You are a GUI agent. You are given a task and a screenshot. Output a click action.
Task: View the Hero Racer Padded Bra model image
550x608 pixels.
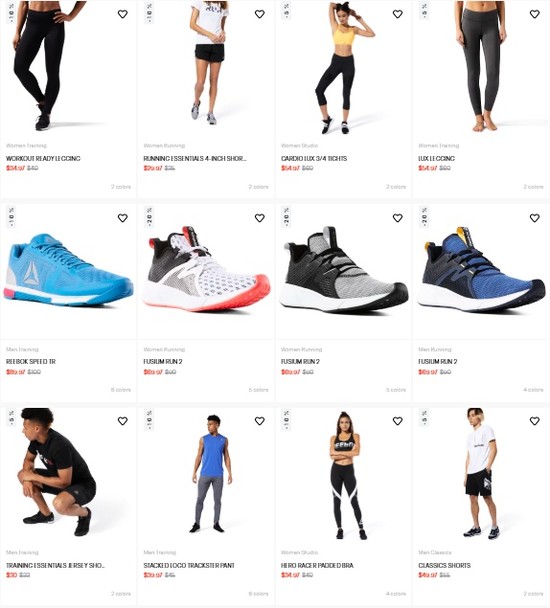[x=346, y=476]
